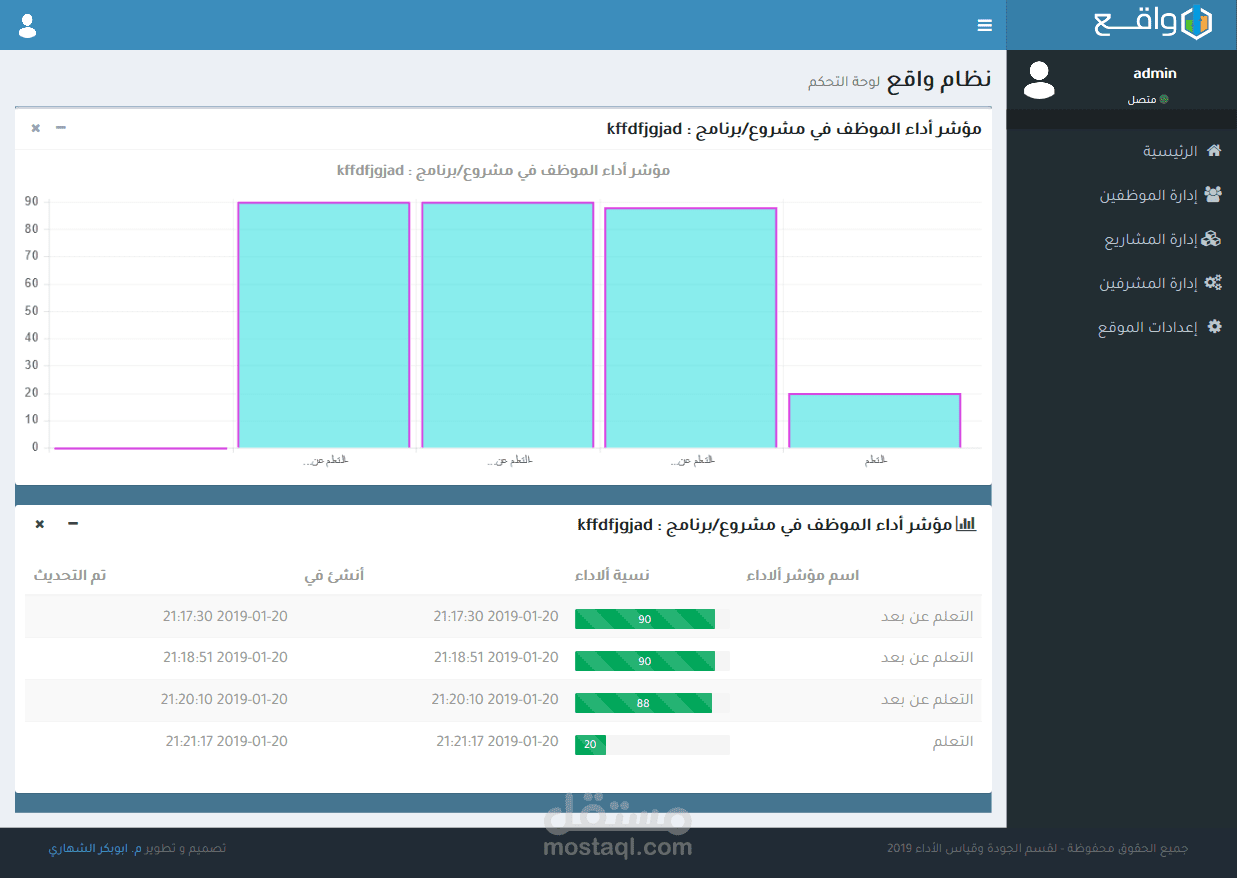This screenshot has height=878, width=1237.
Task: Click created date 2019-01-20 21:20:10
Action: click(x=495, y=700)
